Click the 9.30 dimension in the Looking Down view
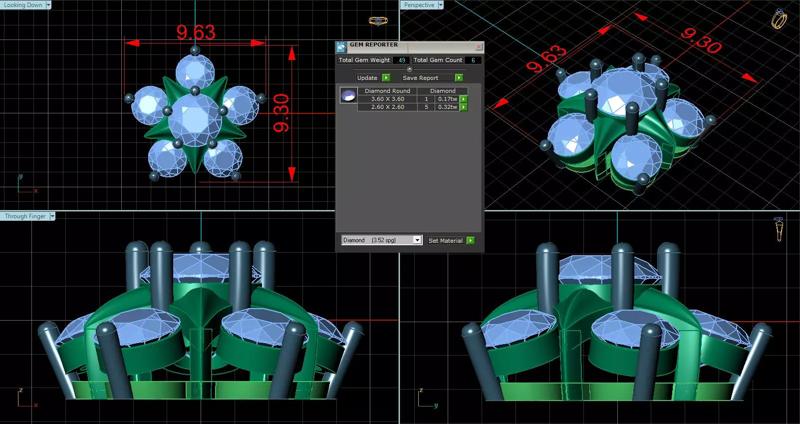Screen dimensions: 800x424 click(x=281, y=113)
